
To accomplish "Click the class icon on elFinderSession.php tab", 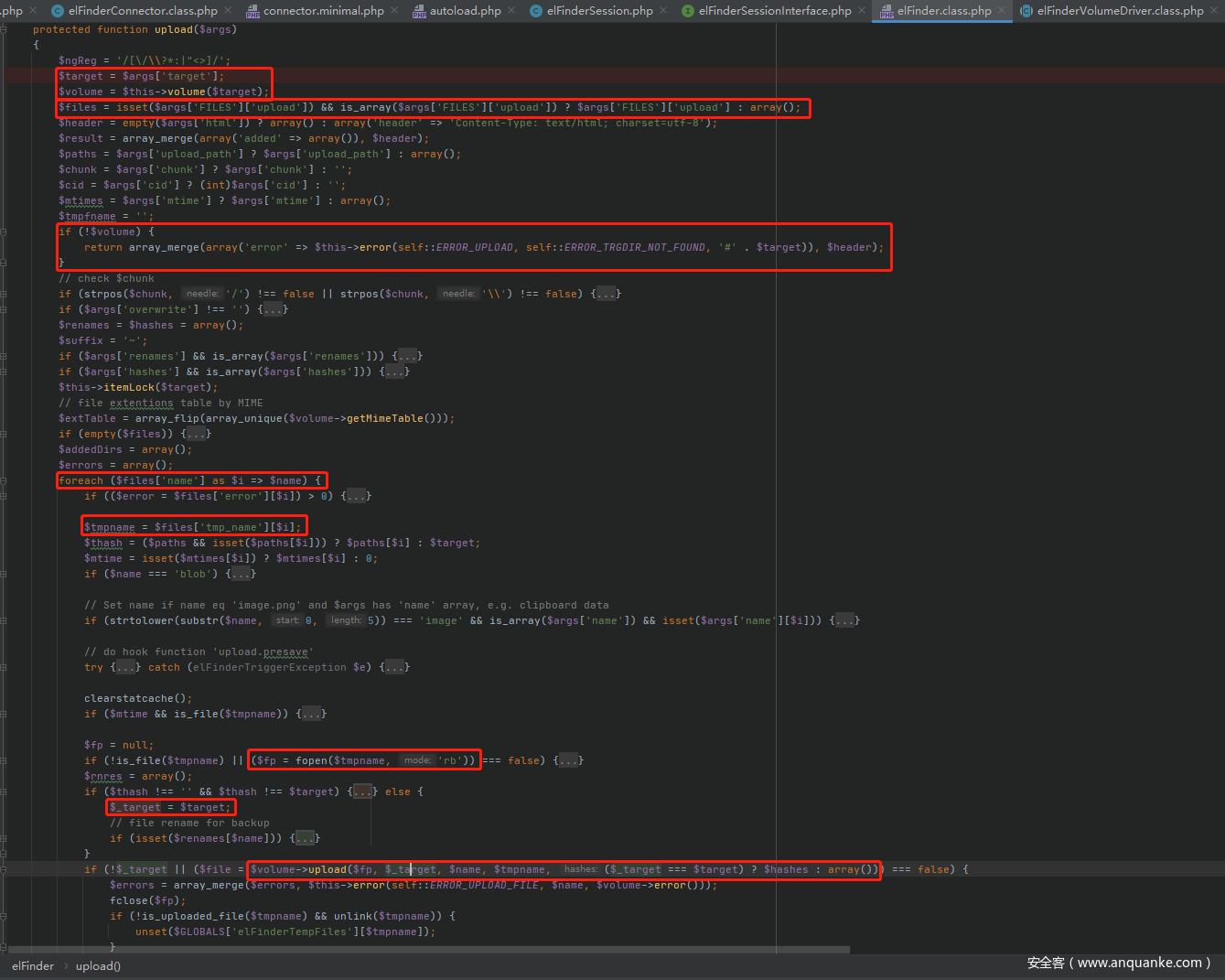I will click(x=536, y=11).
